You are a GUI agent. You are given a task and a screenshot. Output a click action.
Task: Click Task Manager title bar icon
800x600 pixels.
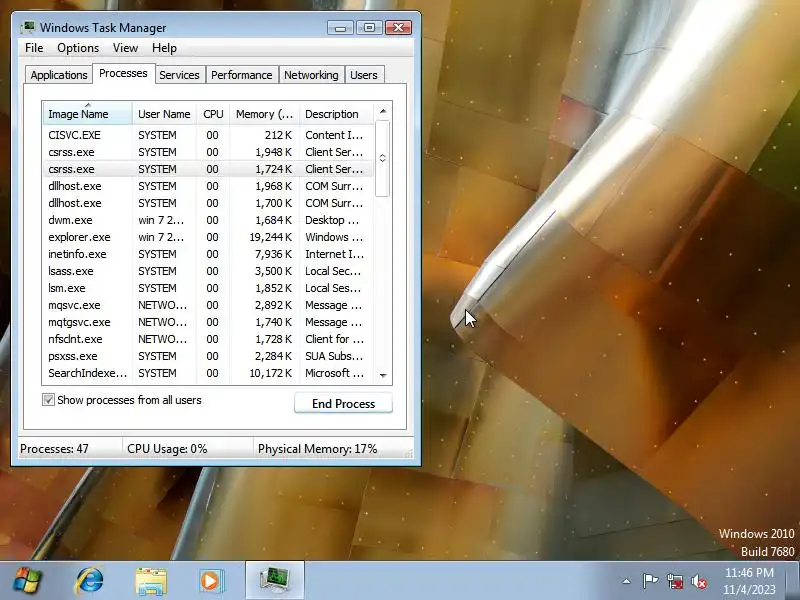click(x=27, y=27)
